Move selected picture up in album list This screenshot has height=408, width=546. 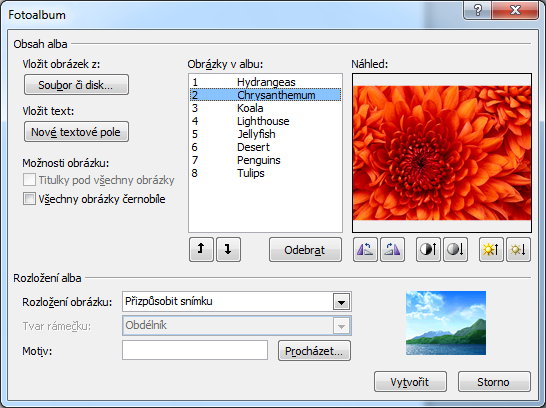(x=201, y=249)
